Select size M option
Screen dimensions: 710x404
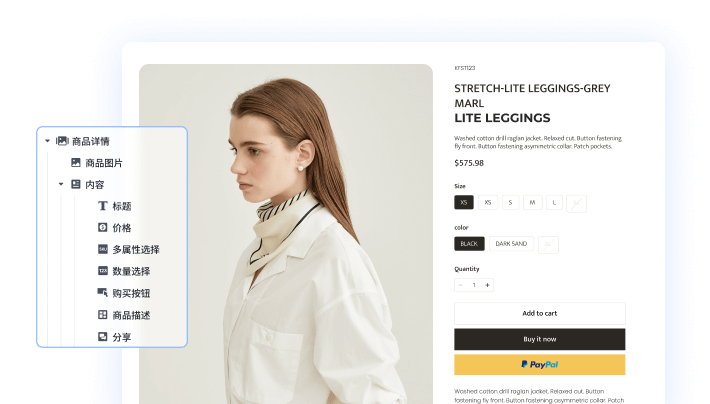(x=532, y=202)
